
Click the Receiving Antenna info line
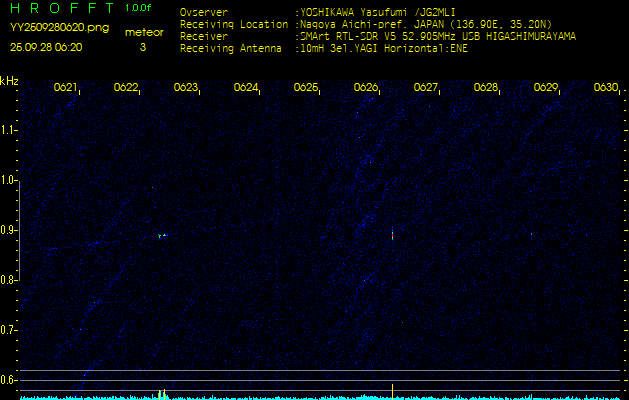(x=324, y=49)
